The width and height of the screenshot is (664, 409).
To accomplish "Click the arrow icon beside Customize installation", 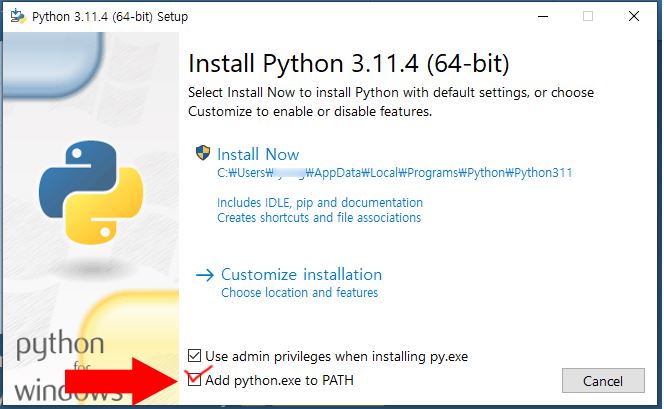I will coord(205,275).
